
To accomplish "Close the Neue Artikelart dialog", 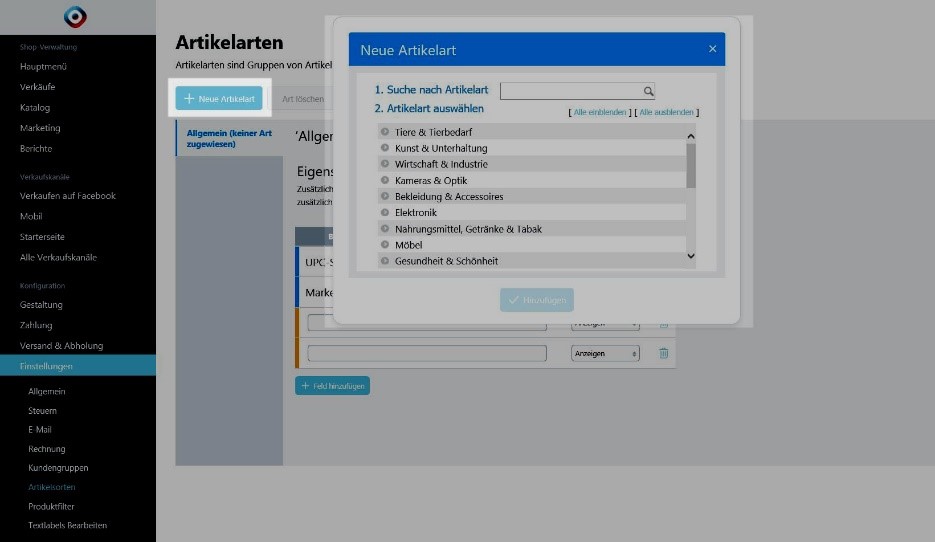I will click(712, 49).
